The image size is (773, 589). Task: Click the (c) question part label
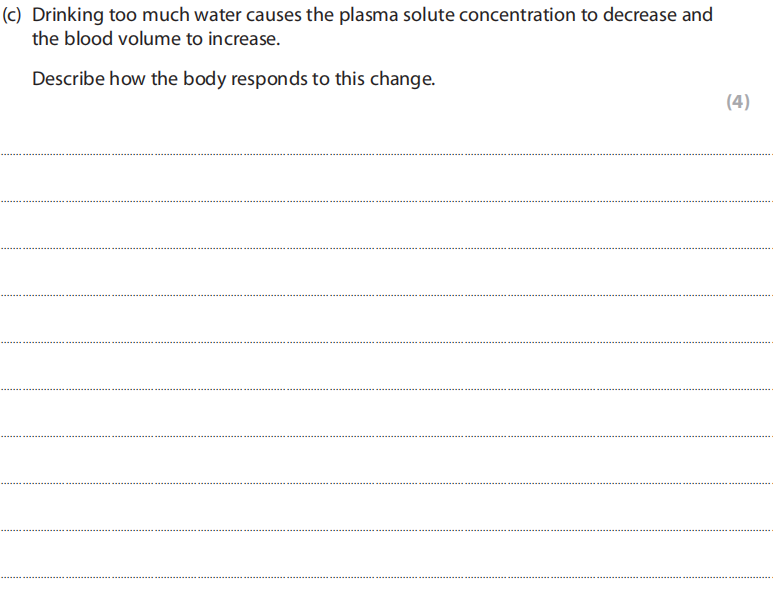14,16
